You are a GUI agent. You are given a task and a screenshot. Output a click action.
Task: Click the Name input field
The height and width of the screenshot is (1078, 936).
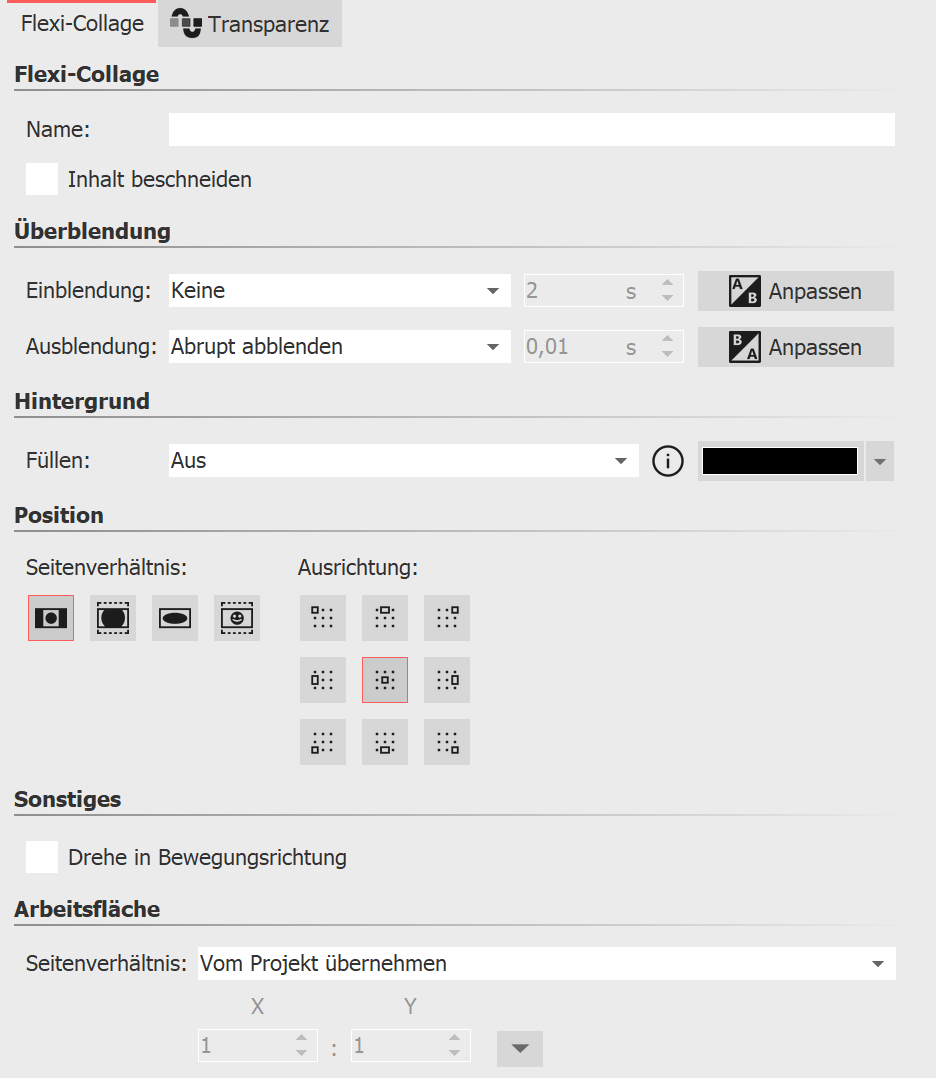(531, 130)
